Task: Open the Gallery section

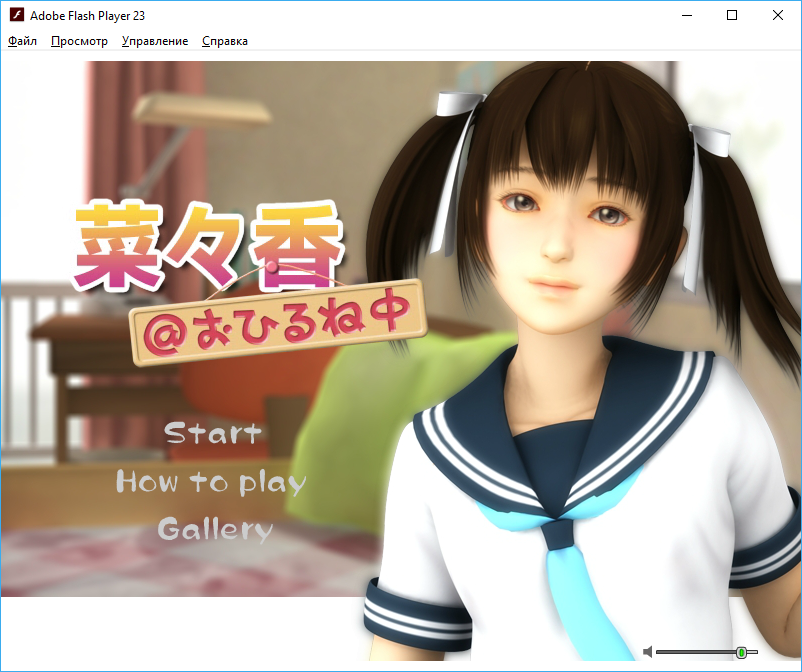Action: 215,529
